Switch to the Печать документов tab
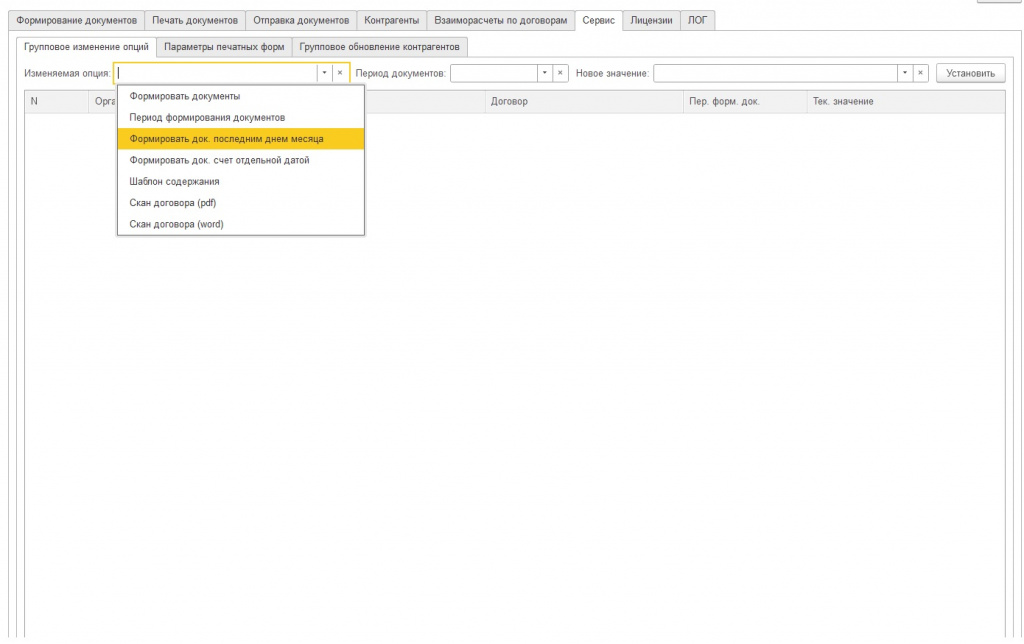 195,20
